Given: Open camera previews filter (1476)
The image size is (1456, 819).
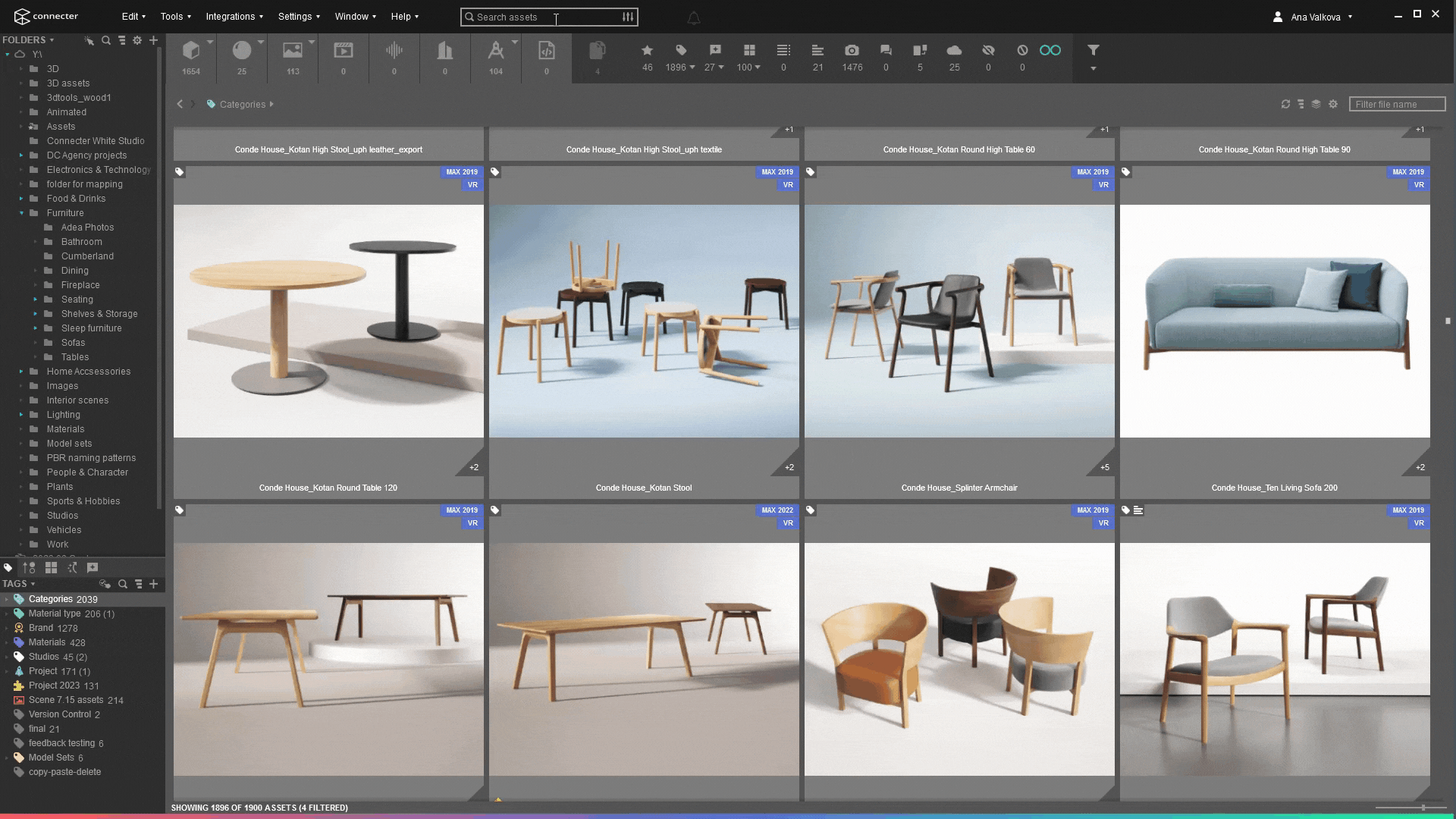Looking at the screenshot, I should click(x=852, y=50).
